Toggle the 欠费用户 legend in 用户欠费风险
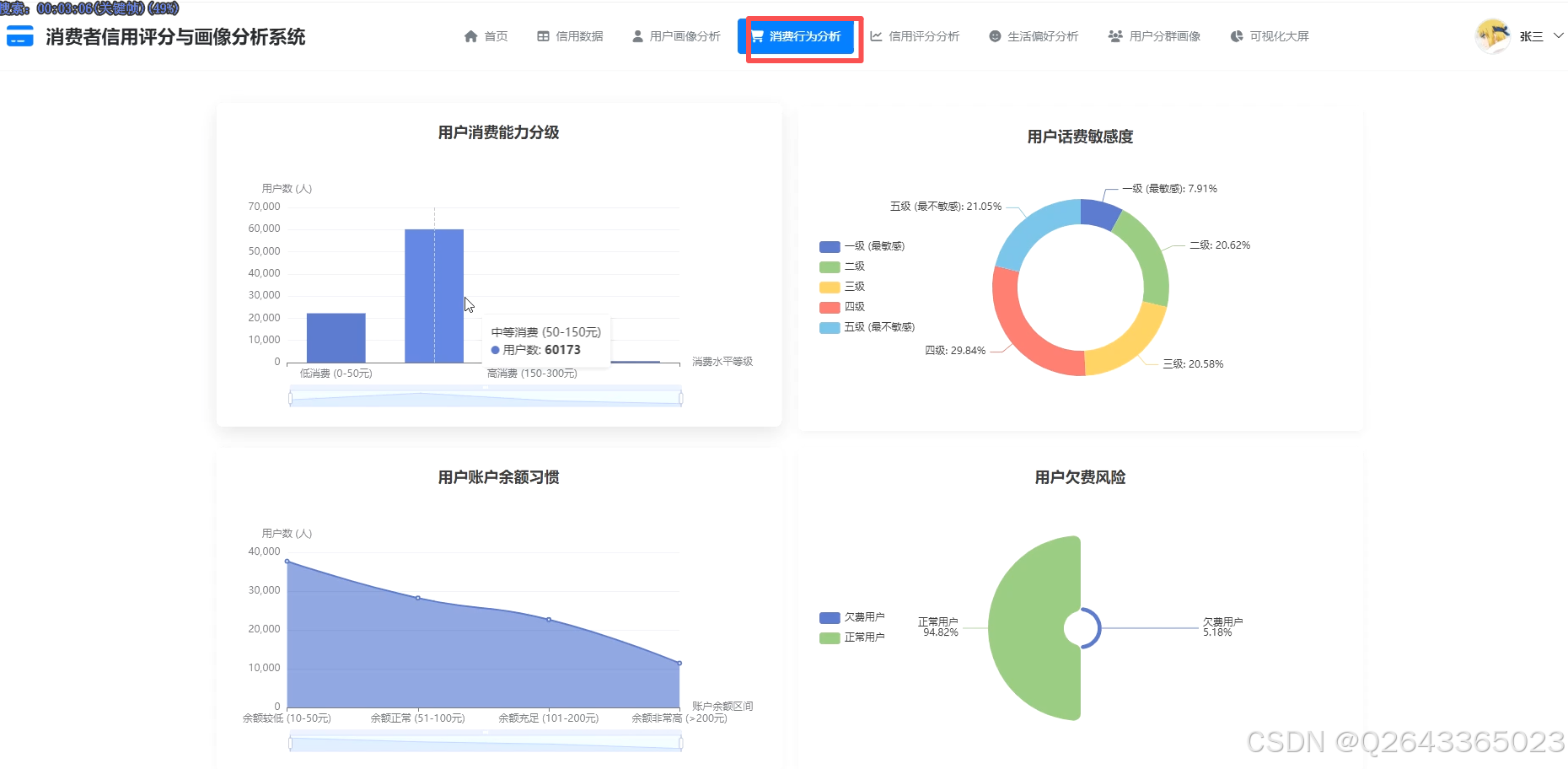This screenshot has width=1568, height=769. coord(851,617)
